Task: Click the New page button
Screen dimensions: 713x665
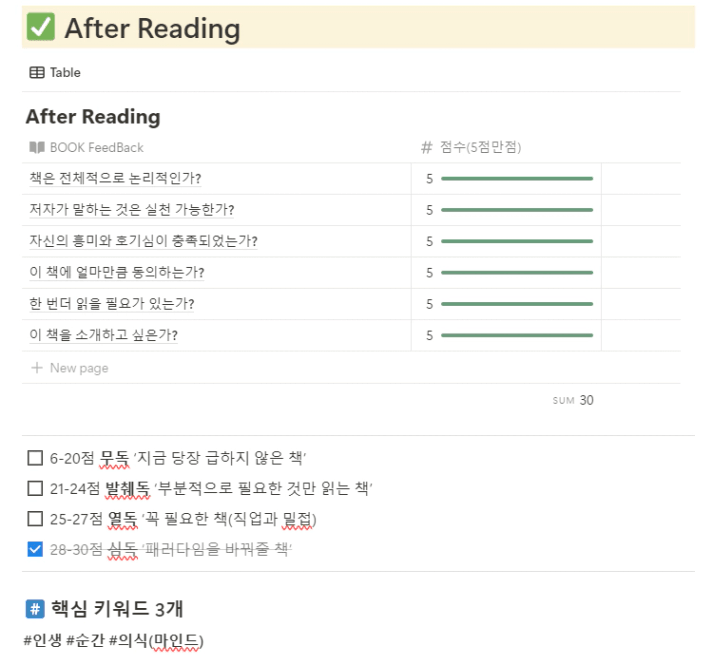Action: [x=78, y=368]
